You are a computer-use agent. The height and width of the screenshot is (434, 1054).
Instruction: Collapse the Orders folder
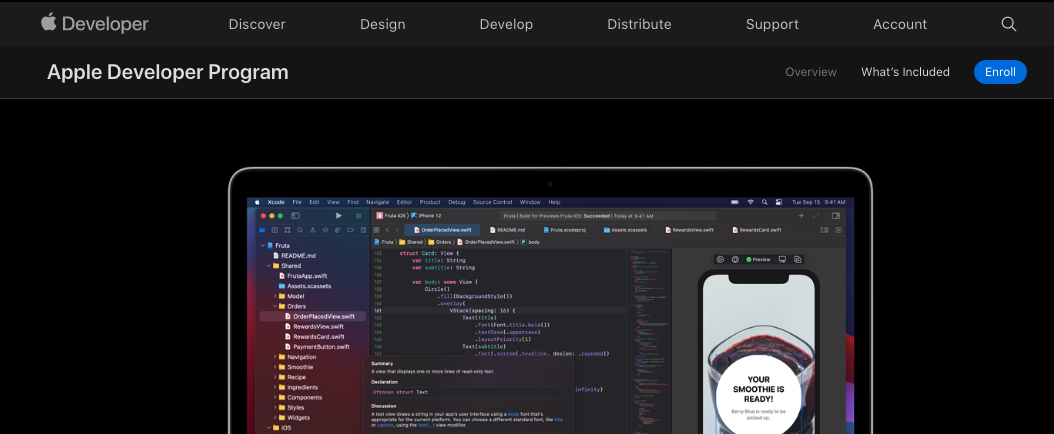275,306
